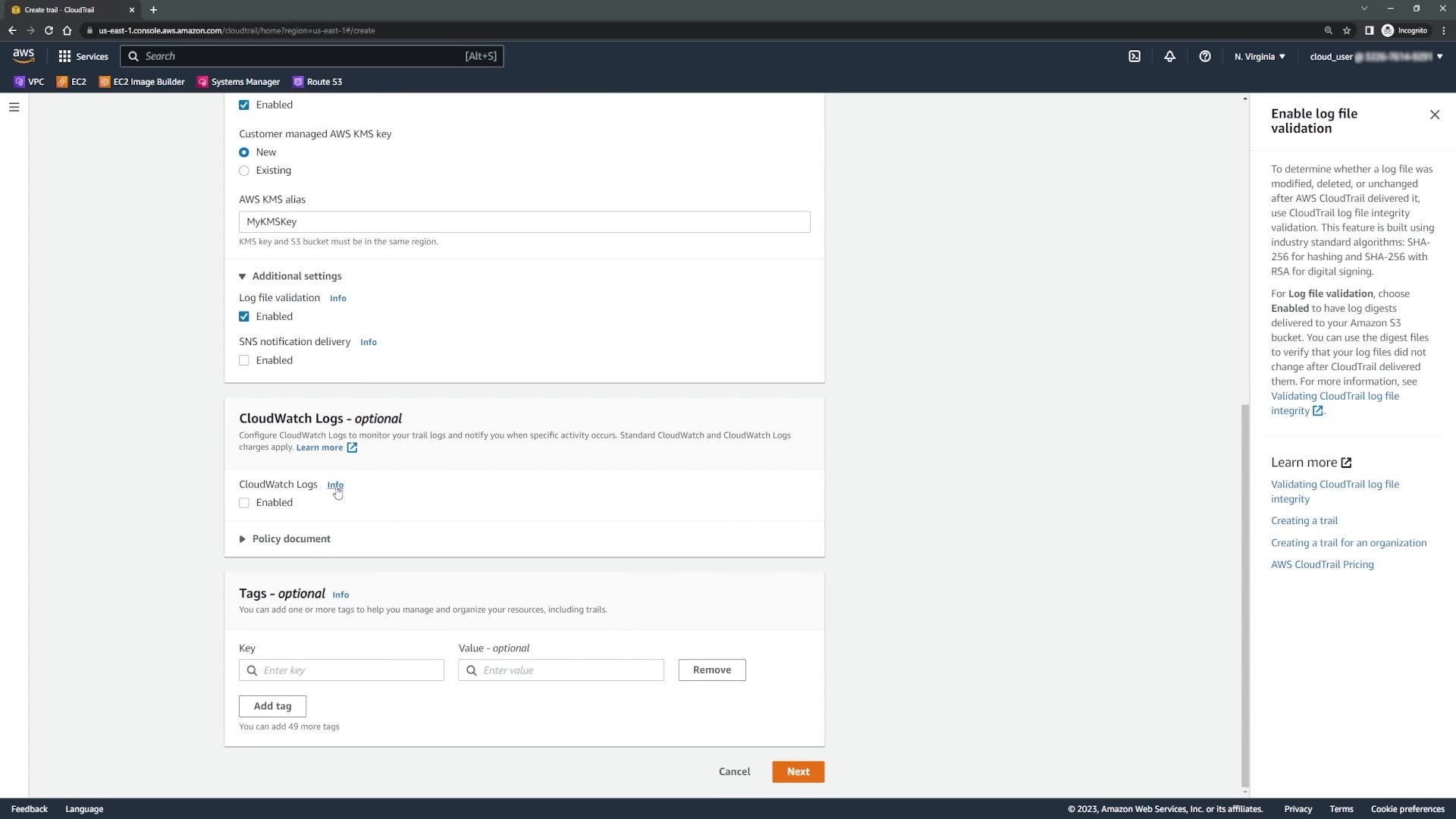Open the AWS CloudShell icon

coord(1134,56)
